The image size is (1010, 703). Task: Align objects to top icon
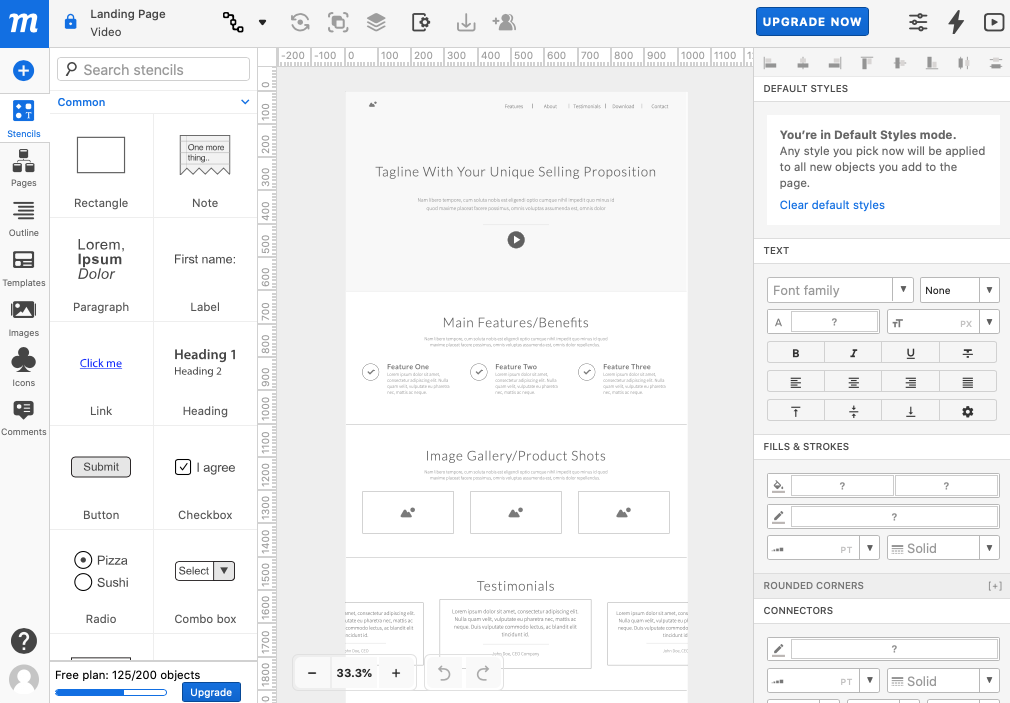[x=866, y=63]
